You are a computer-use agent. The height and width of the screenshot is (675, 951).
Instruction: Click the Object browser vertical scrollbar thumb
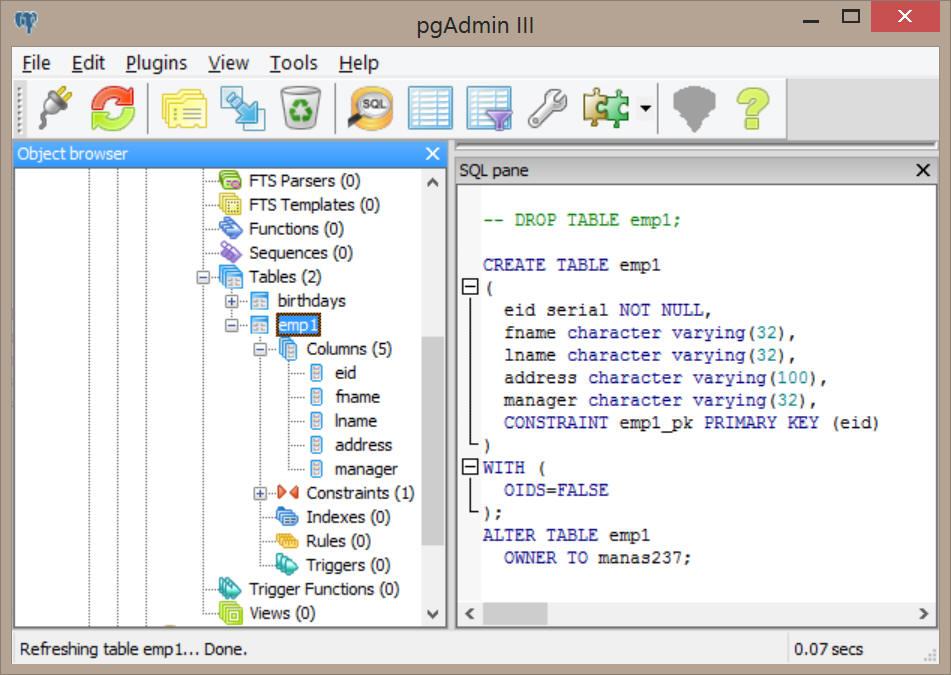coord(432,441)
